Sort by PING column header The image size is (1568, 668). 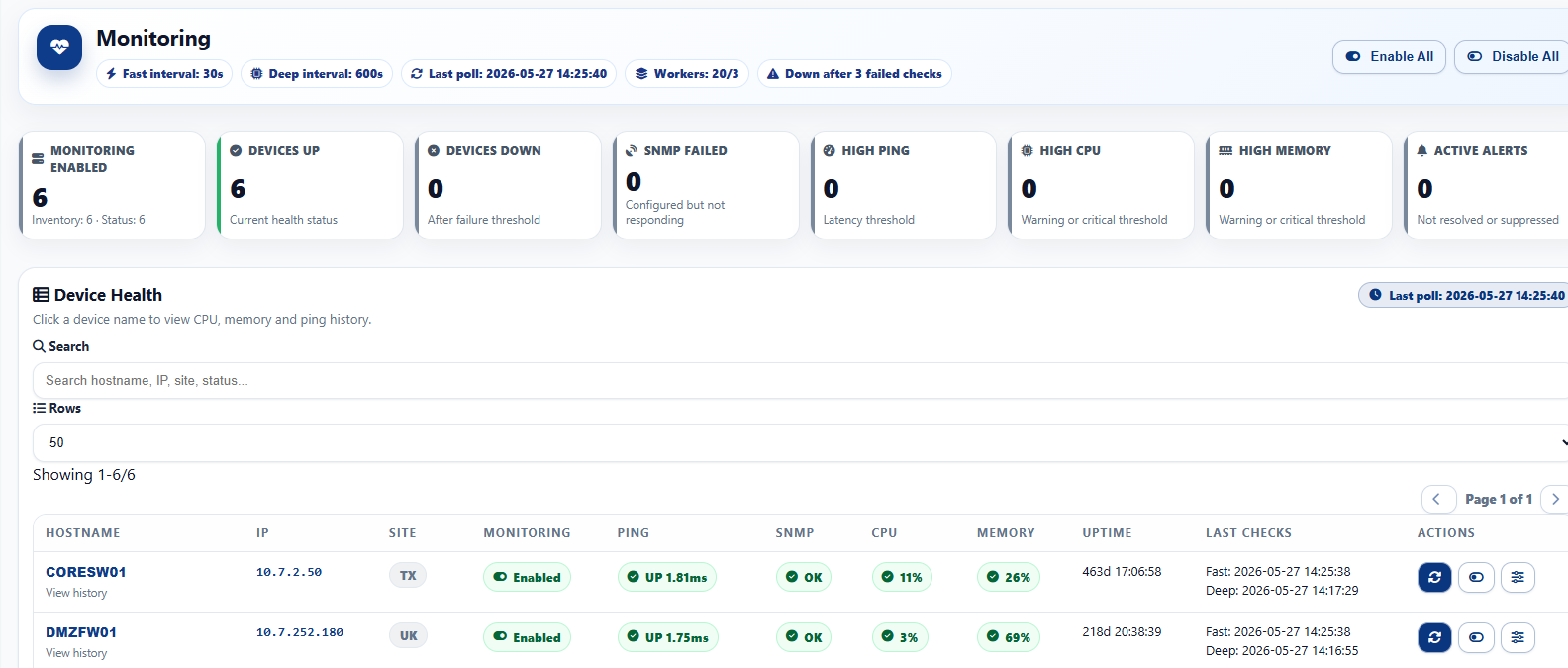(x=634, y=532)
